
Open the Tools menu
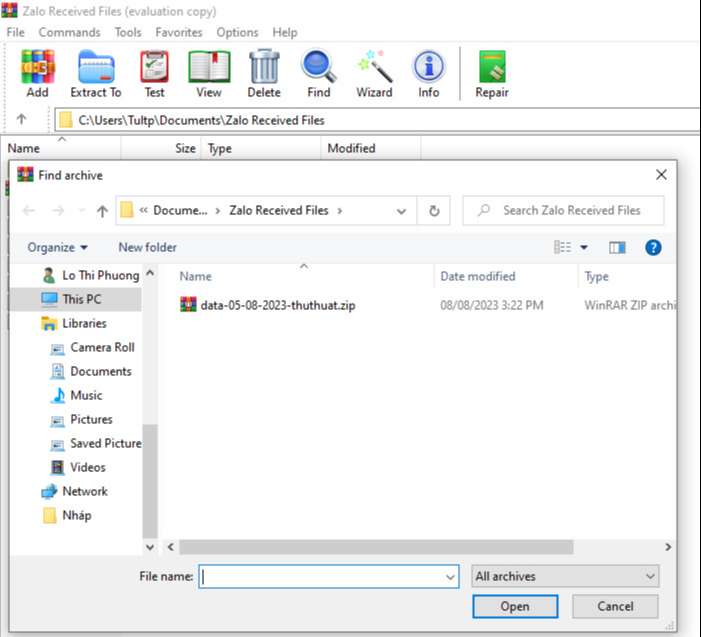point(128,33)
